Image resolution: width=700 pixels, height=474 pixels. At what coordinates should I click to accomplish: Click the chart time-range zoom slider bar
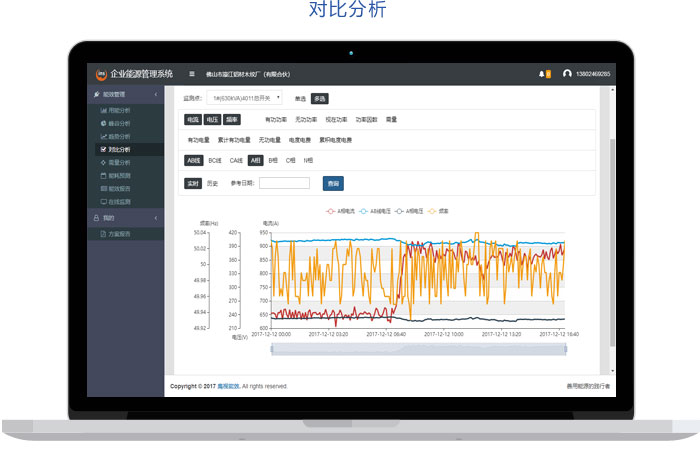[419, 349]
